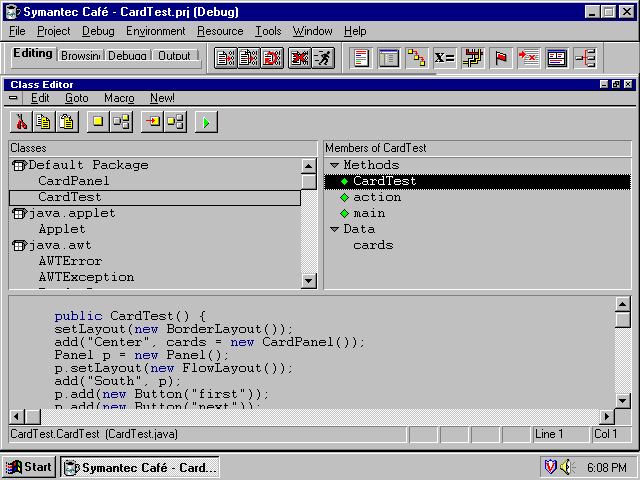Screen dimensions: 640x480
Task: Open the thread view icon with red and yellow pipes
Action: (x=473, y=58)
